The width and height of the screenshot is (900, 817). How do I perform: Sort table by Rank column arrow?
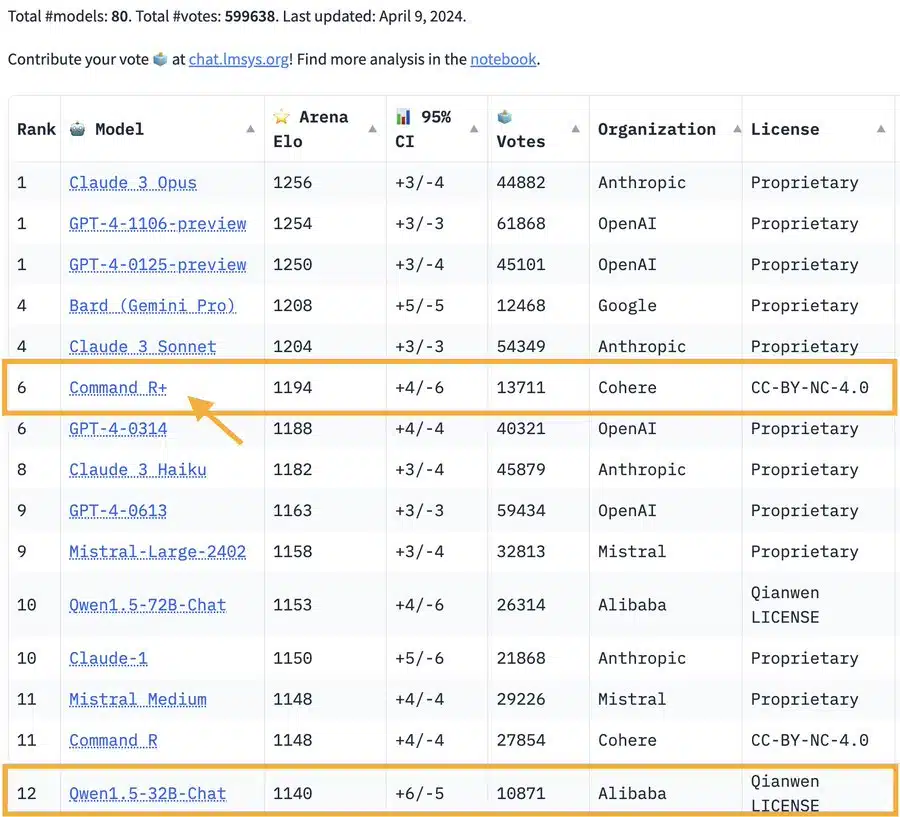coord(54,129)
